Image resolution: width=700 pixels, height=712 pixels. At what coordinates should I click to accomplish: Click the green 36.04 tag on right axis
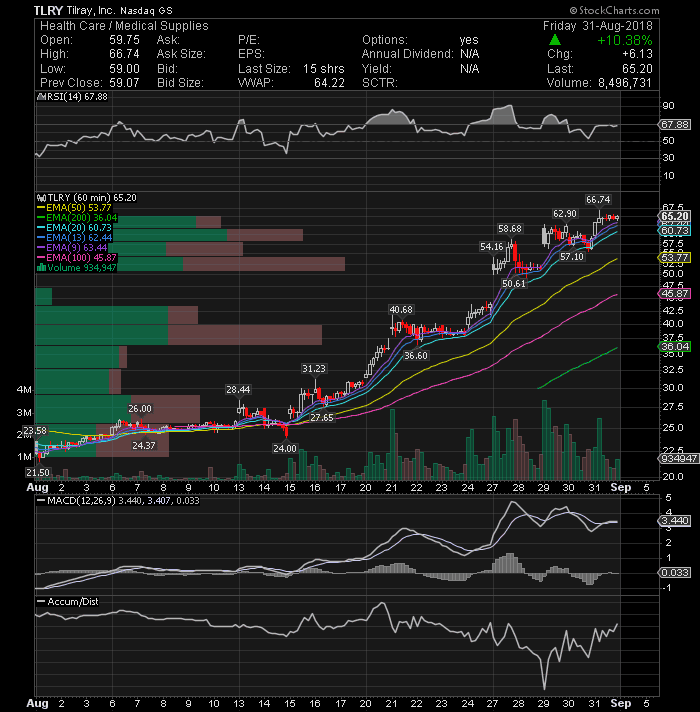click(675, 346)
